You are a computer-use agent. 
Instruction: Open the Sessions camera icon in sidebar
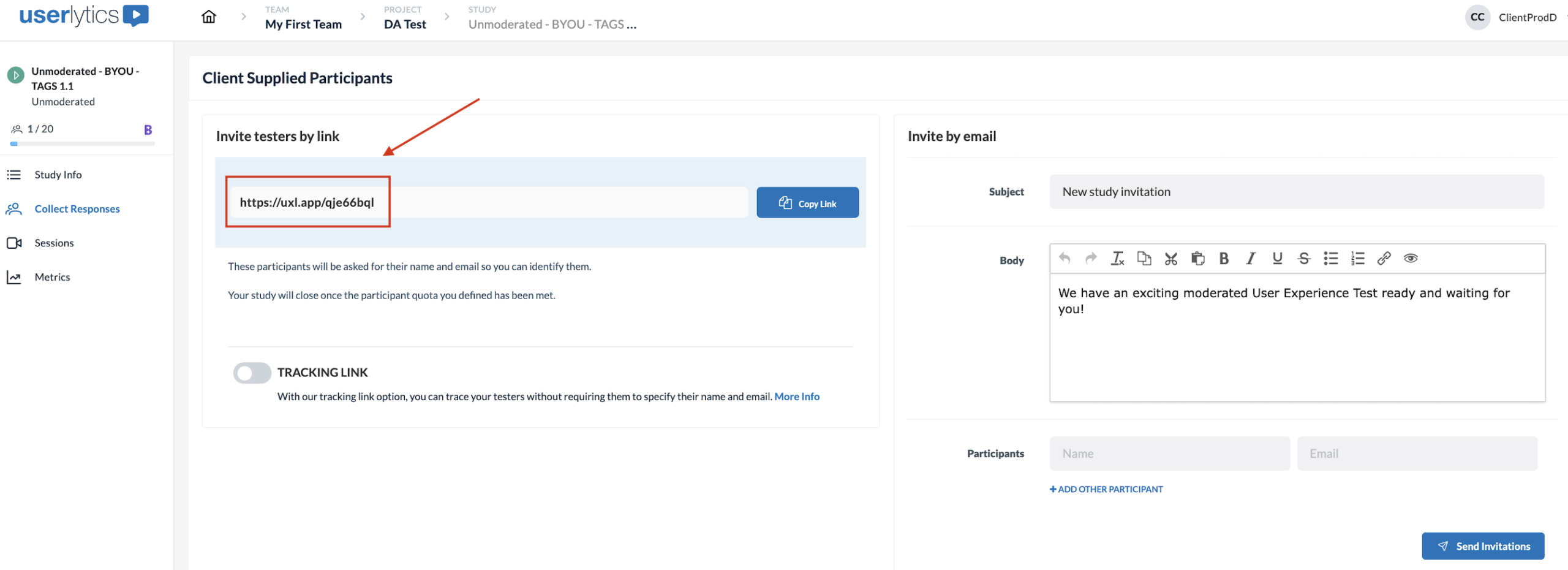[x=15, y=242]
